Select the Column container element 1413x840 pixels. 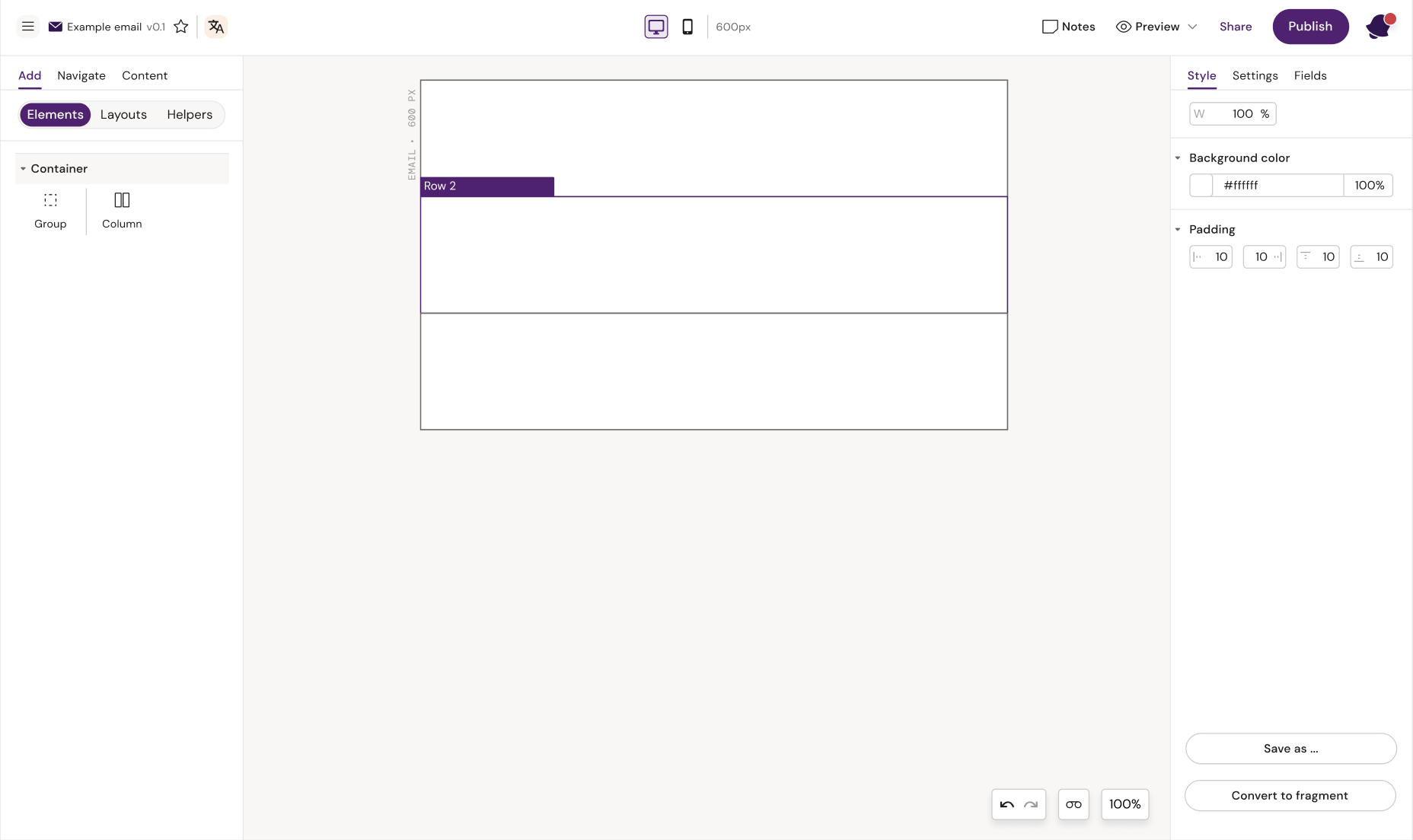(122, 210)
